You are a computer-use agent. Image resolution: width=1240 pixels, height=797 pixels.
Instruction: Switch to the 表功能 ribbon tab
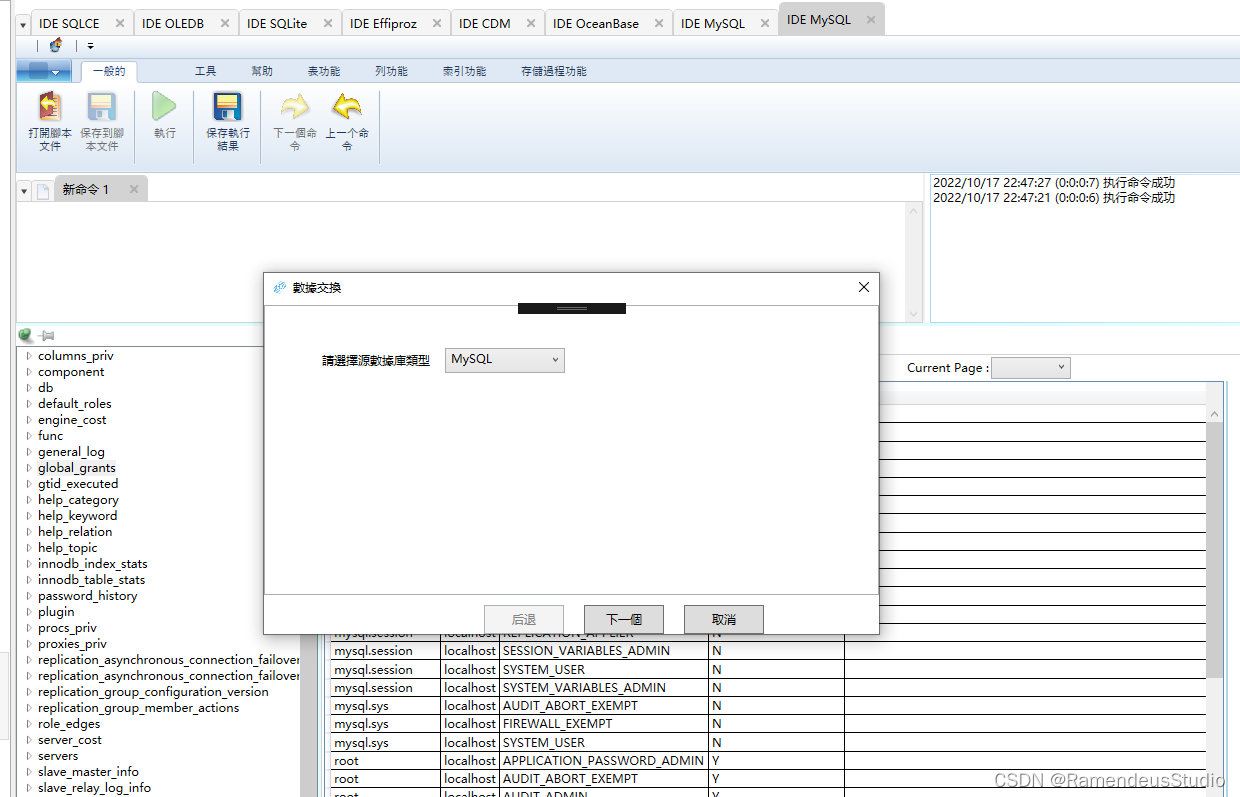pyautogui.click(x=324, y=71)
